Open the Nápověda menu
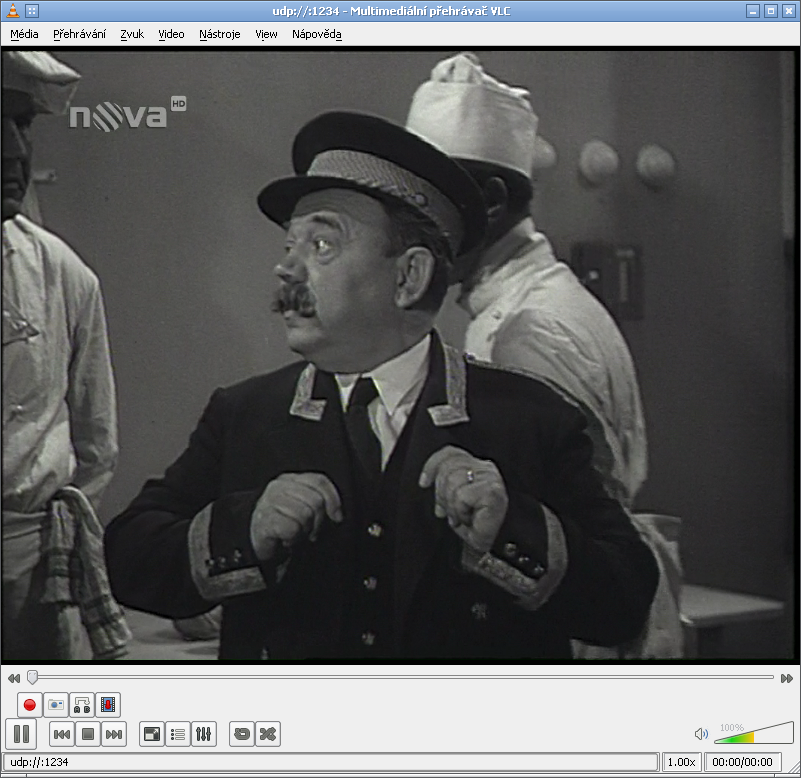This screenshot has width=801, height=778. coord(317,34)
